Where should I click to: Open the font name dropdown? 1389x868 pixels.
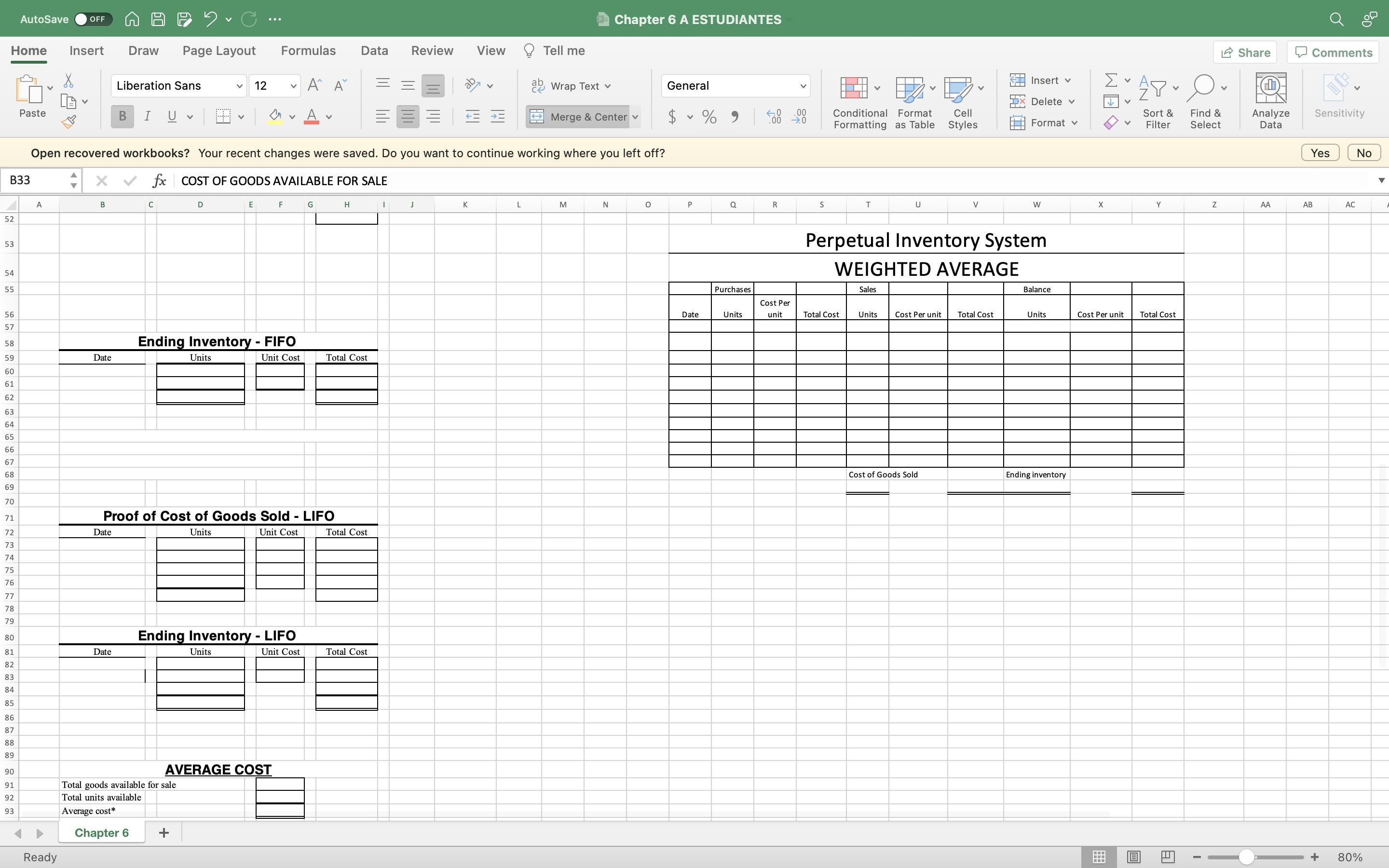point(239,86)
